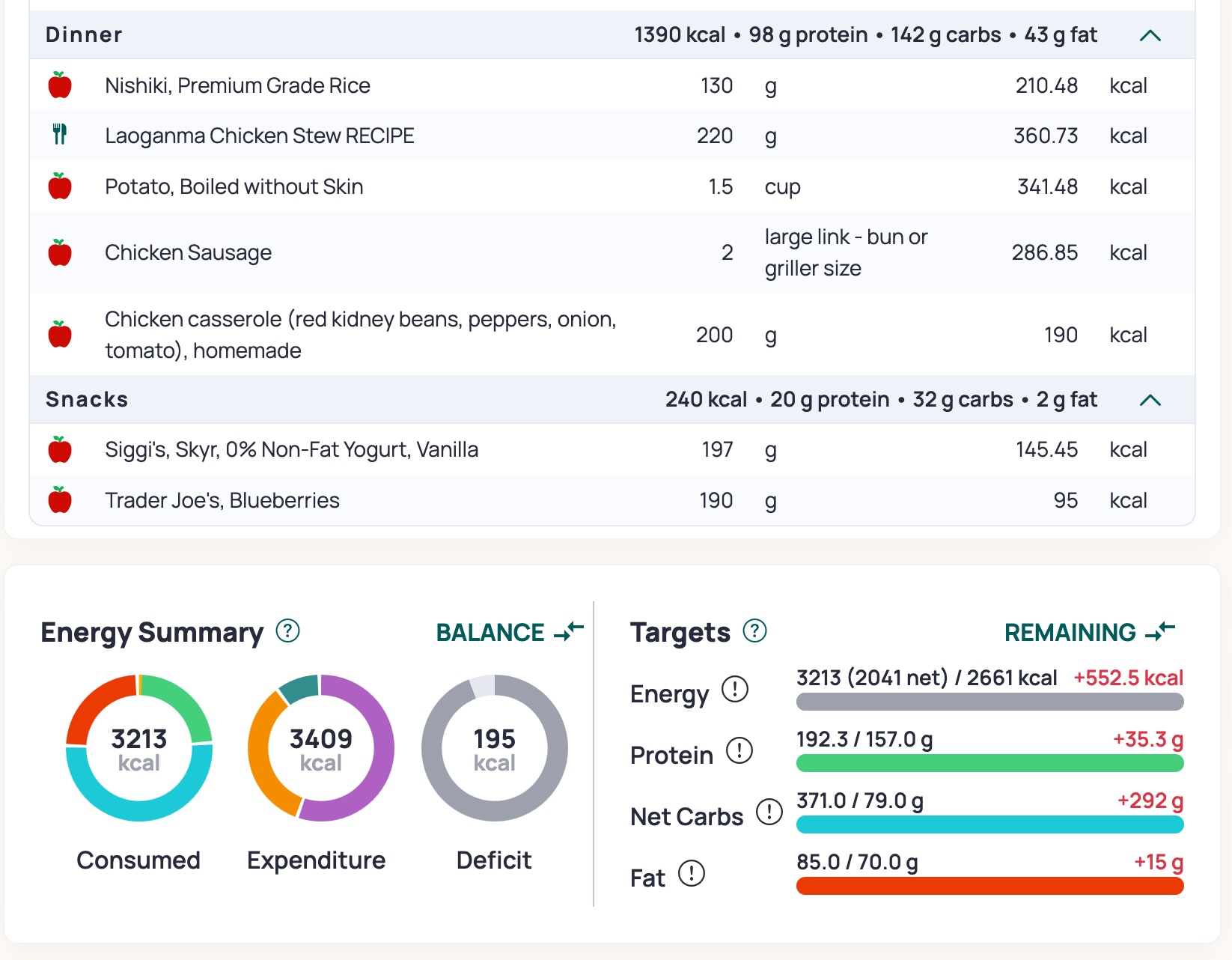
Task: Edit the 220 amount for Laoganma Chicken Stew
Action: coord(715,136)
